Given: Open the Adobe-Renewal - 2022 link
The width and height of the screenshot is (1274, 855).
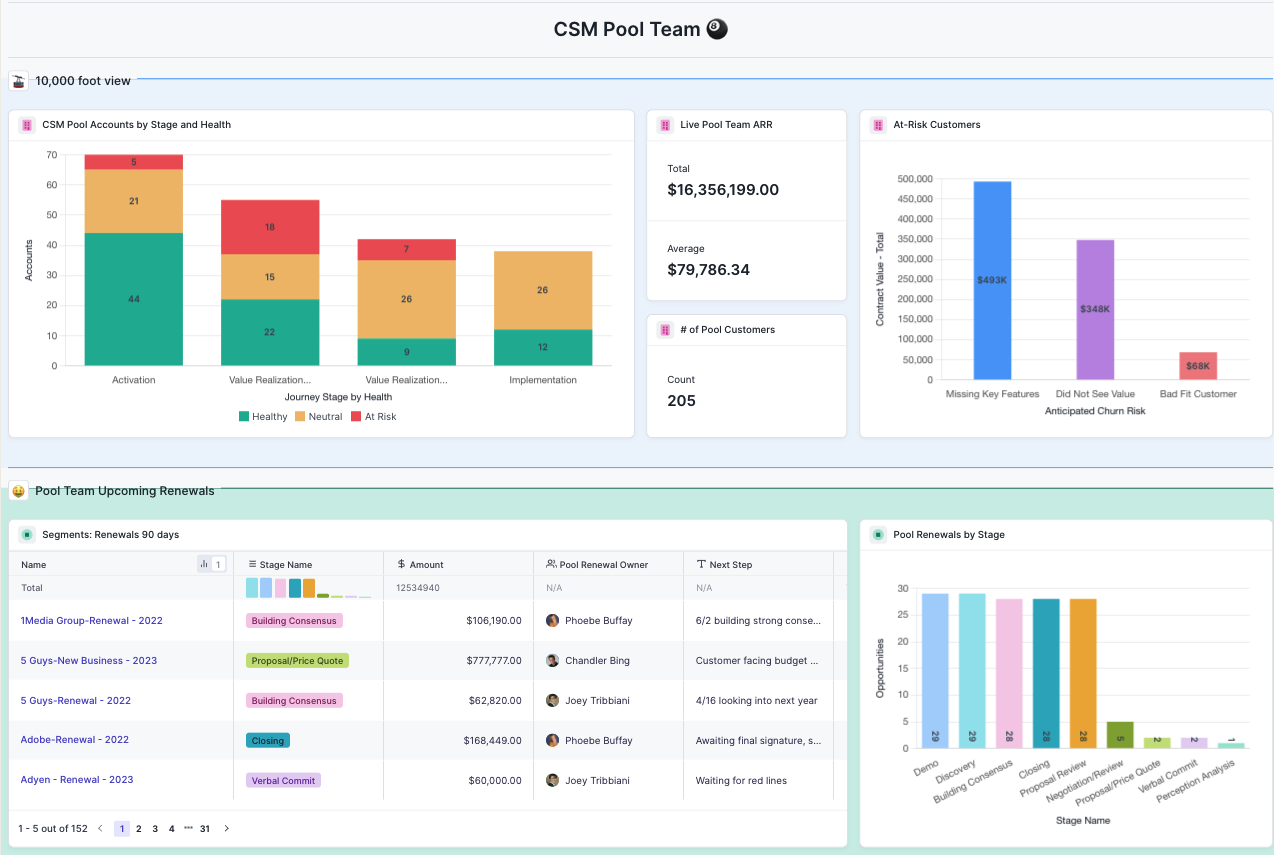Looking at the screenshot, I should [x=75, y=740].
